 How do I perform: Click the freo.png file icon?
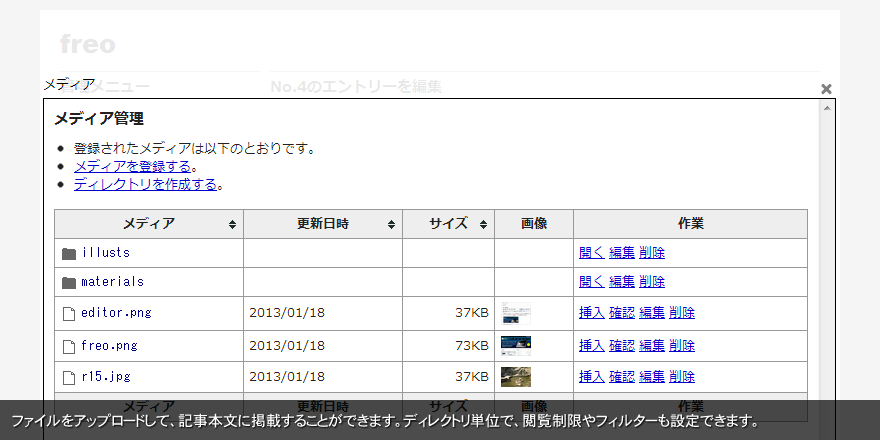[x=69, y=346]
